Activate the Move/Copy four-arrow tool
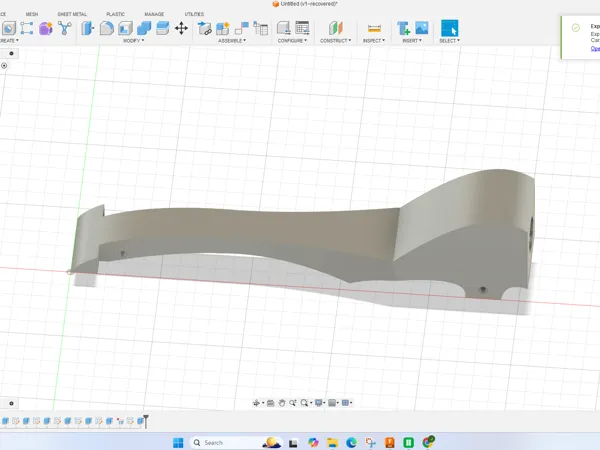This screenshot has height=450, width=600. click(x=181, y=28)
